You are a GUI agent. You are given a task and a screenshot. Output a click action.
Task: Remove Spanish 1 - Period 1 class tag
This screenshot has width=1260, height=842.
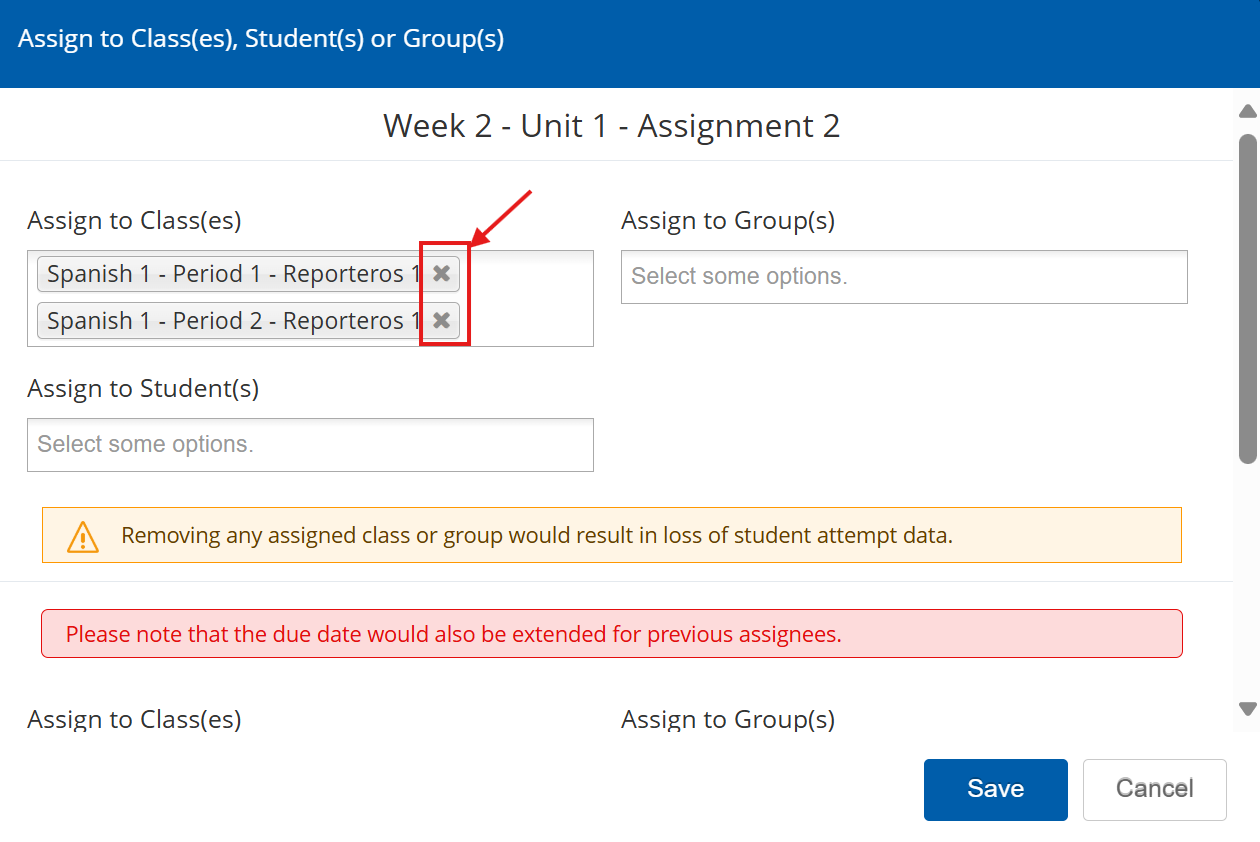coord(441,274)
